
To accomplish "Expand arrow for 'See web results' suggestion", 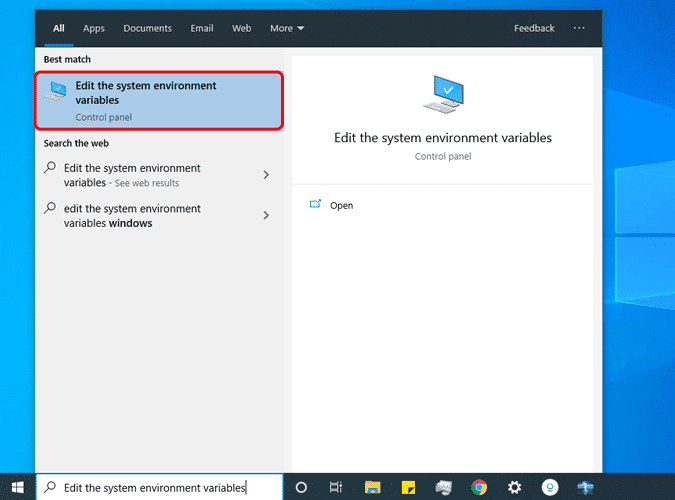I will click(266, 175).
